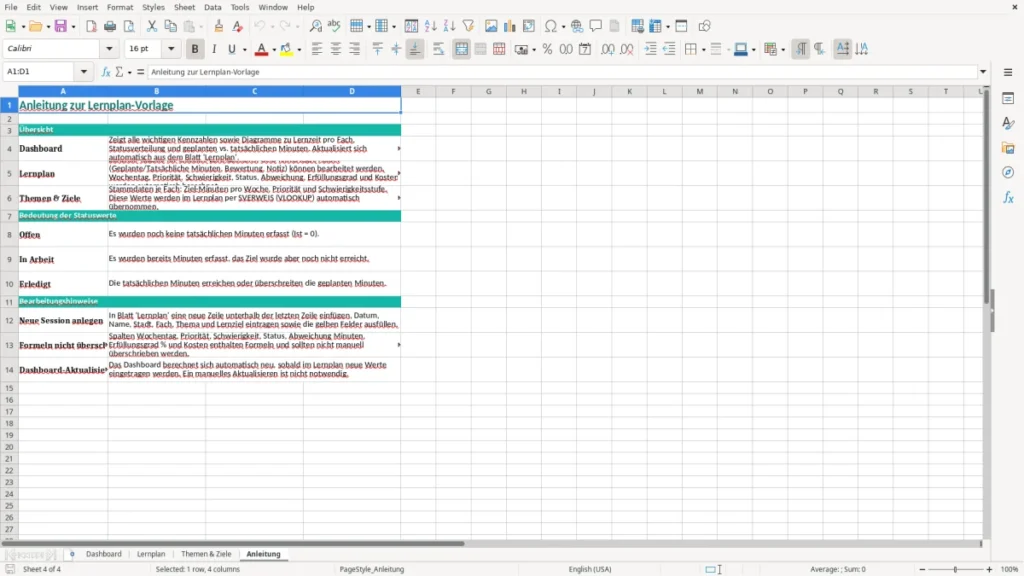The height and width of the screenshot is (576, 1024).
Task: Apply the red font color
Action: [261, 49]
